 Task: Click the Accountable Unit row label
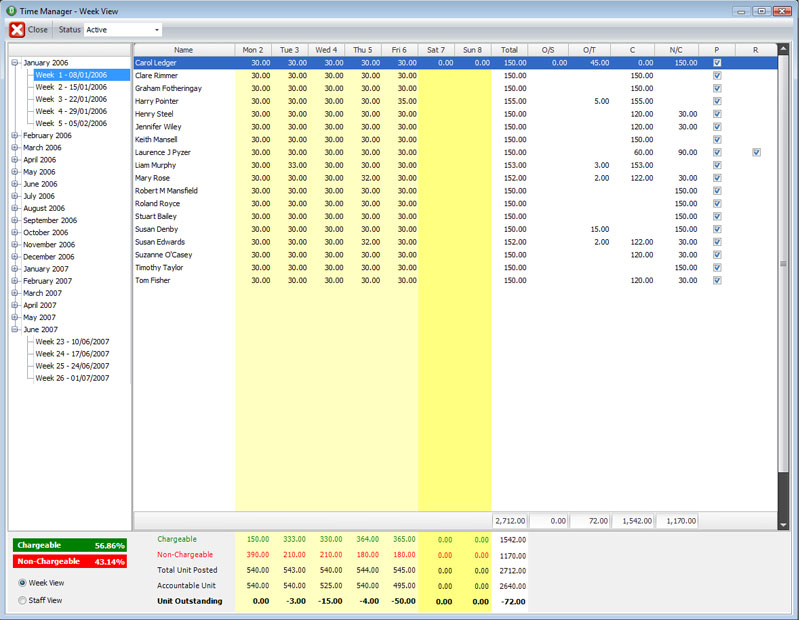coord(186,586)
